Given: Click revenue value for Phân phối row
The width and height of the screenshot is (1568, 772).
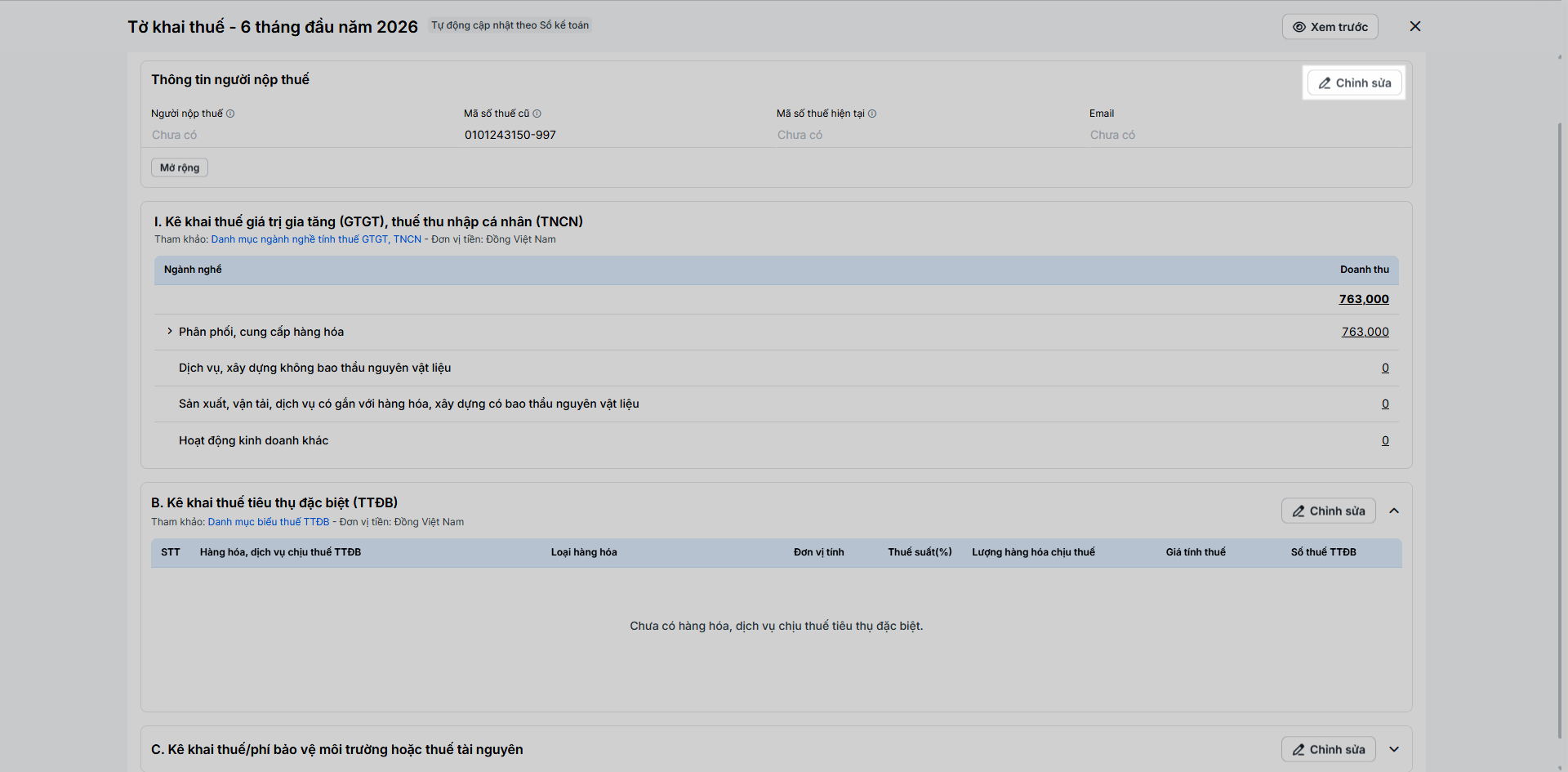Looking at the screenshot, I should 1365,332.
